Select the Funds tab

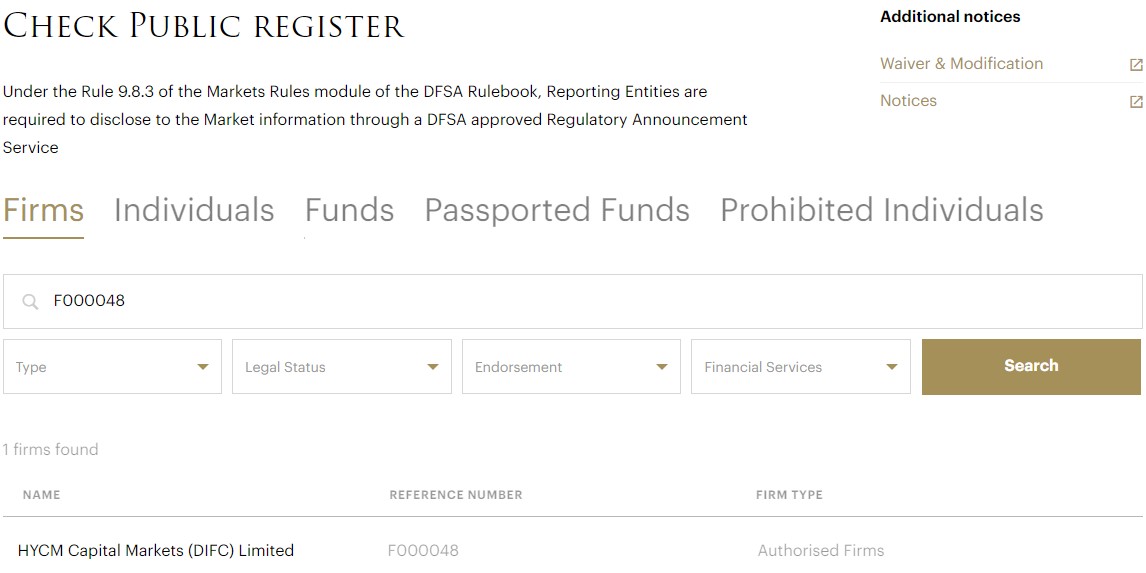click(349, 210)
